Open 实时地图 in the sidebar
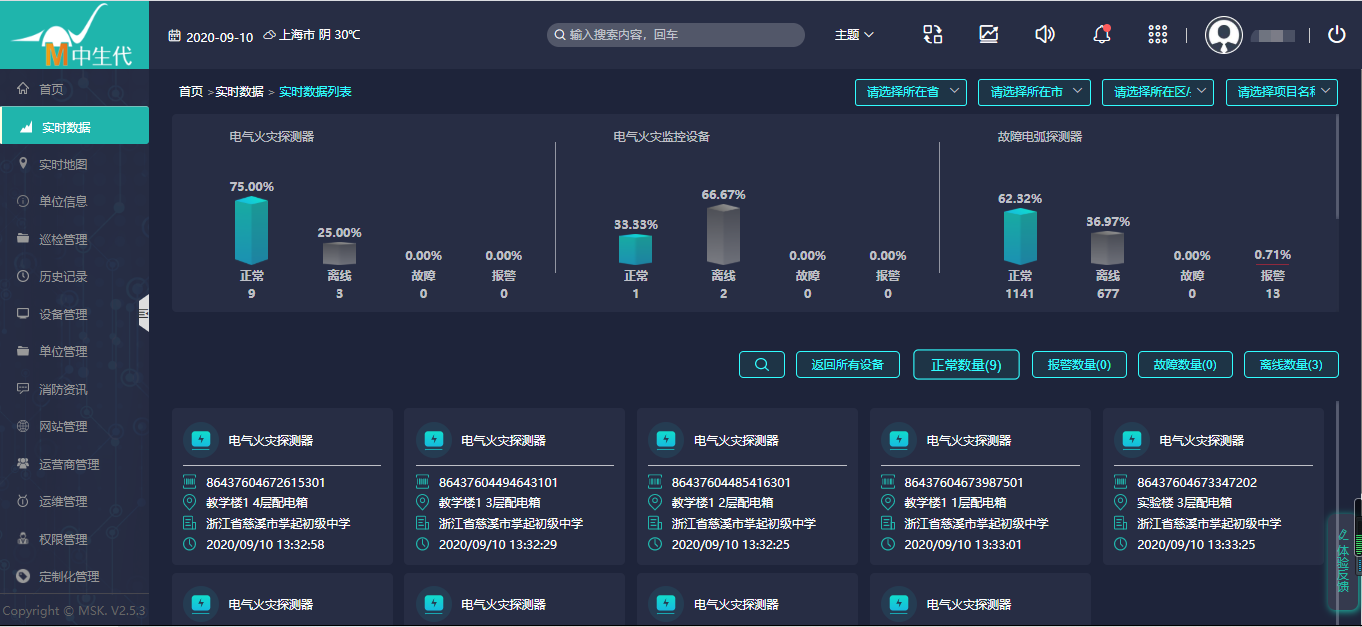Screen dimensions: 1362x627 pos(63,164)
